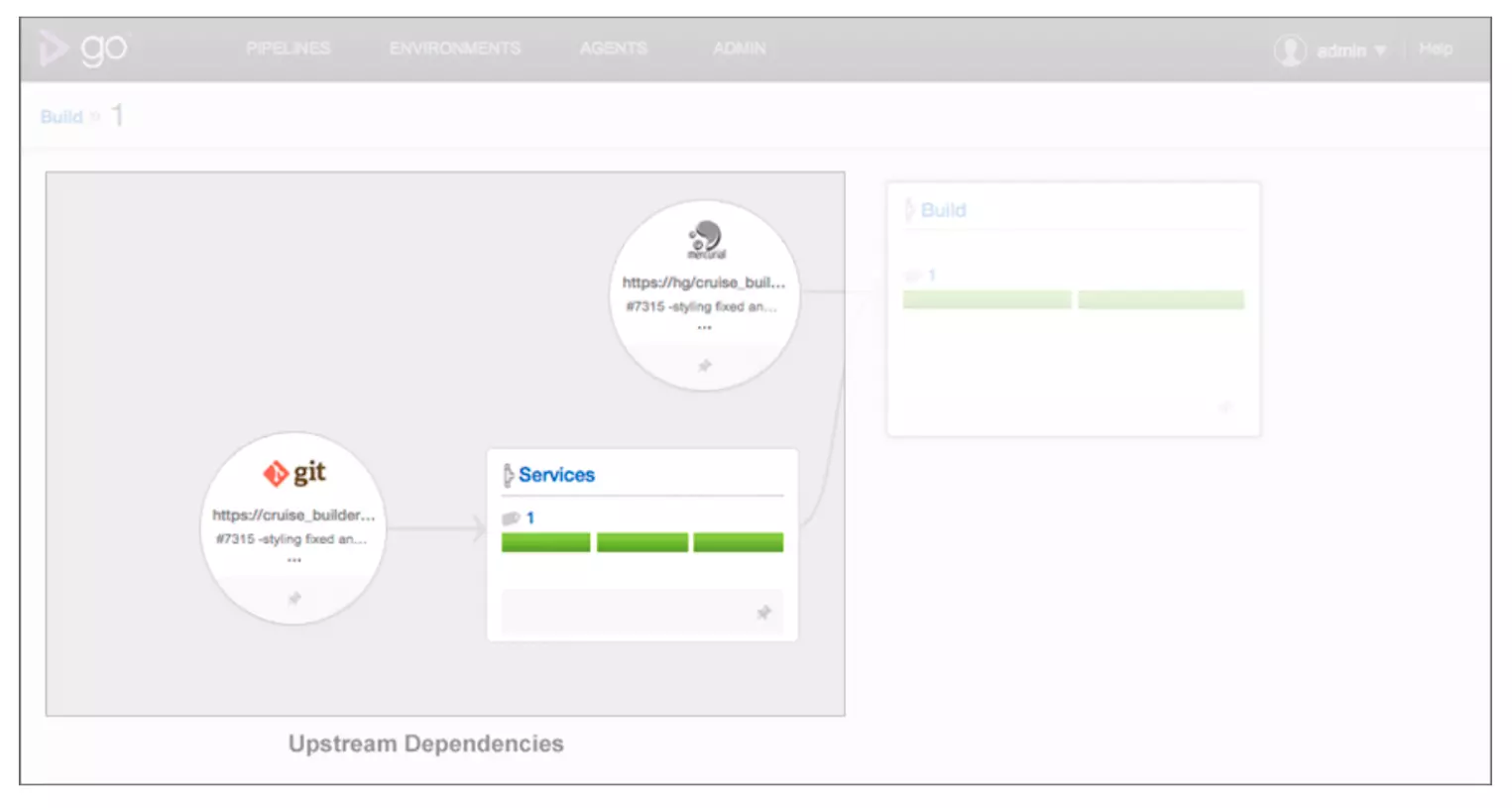This screenshot has height=808, width=1512.
Task: Click the admin user avatar icon
Action: (1290, 50)
